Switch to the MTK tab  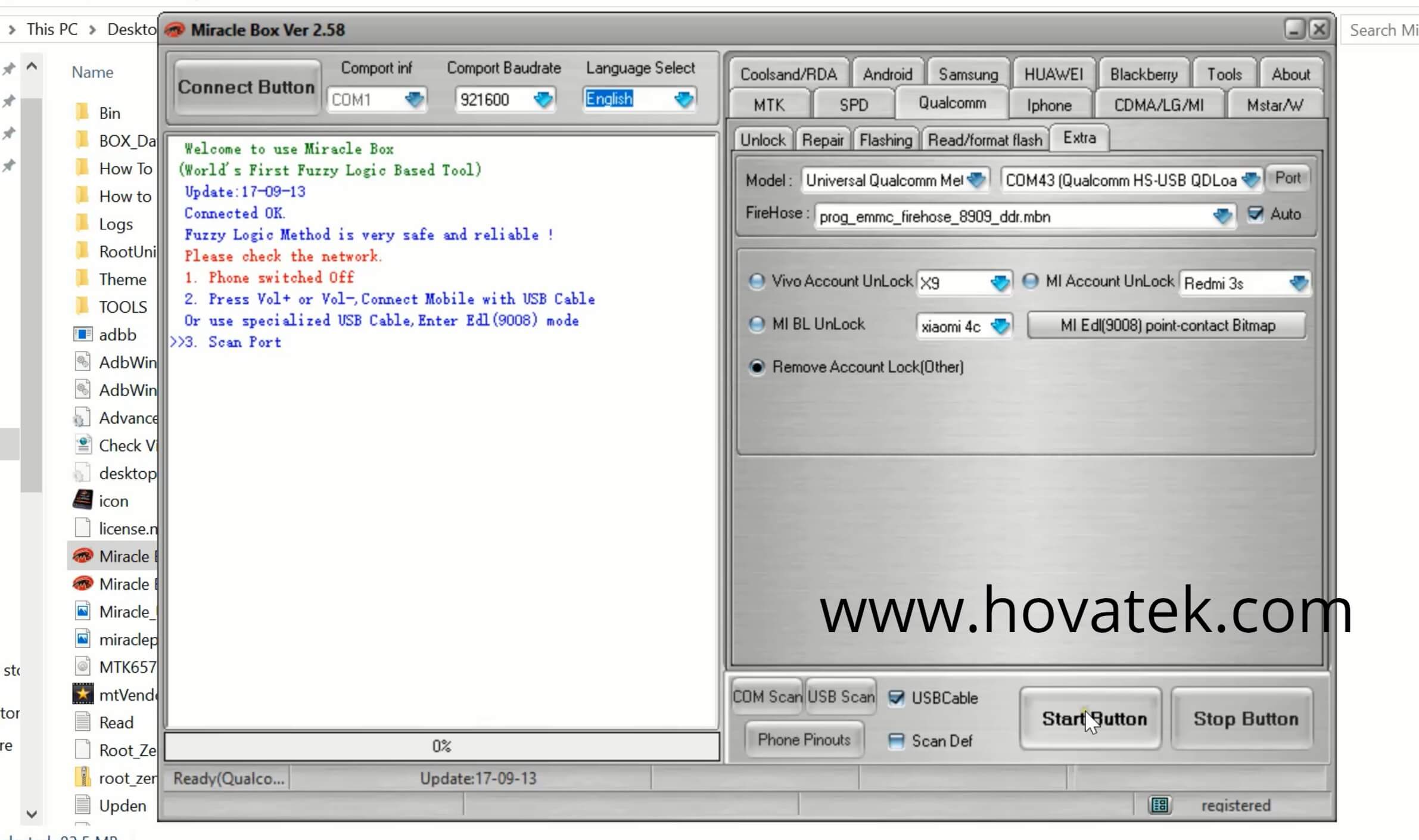coord(768,105)
